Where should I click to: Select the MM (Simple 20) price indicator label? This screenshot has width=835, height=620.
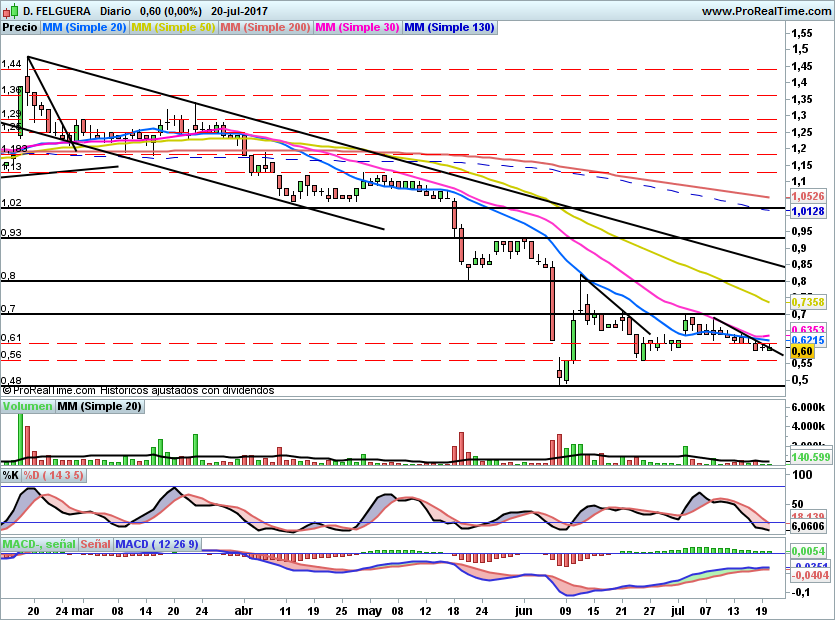click(84, 28)
